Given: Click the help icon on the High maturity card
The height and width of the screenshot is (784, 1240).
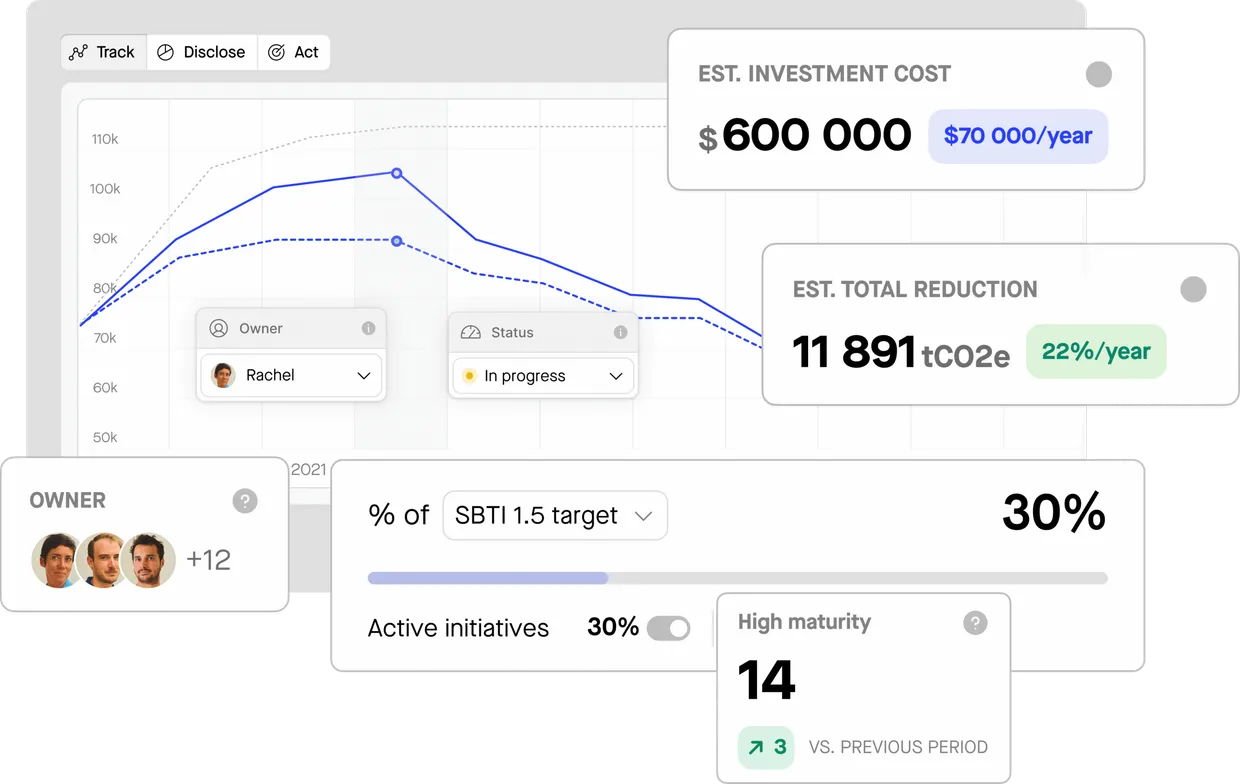Looking at the screenshot, I should tap(975, 622).
